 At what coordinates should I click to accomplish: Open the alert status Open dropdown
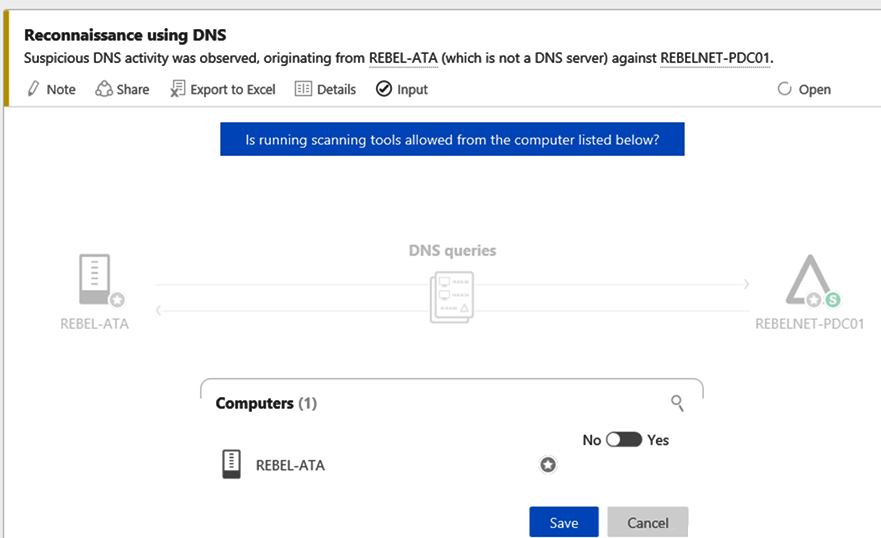[805, 89]
